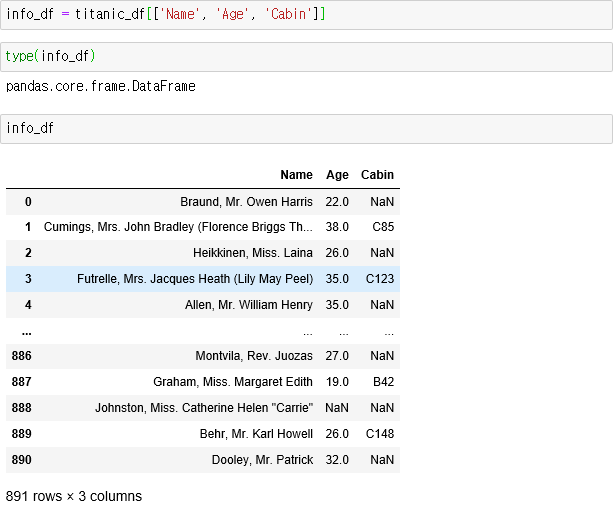
Task: Click age 35.0 in Futrelle row
Action: (x=337, y=279)
